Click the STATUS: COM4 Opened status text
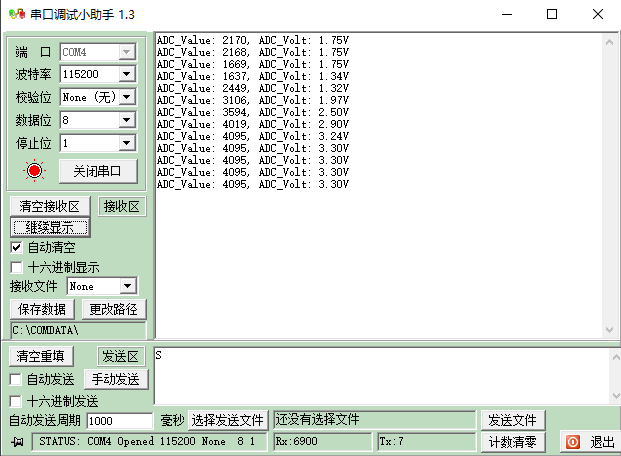 coord(147,441)
